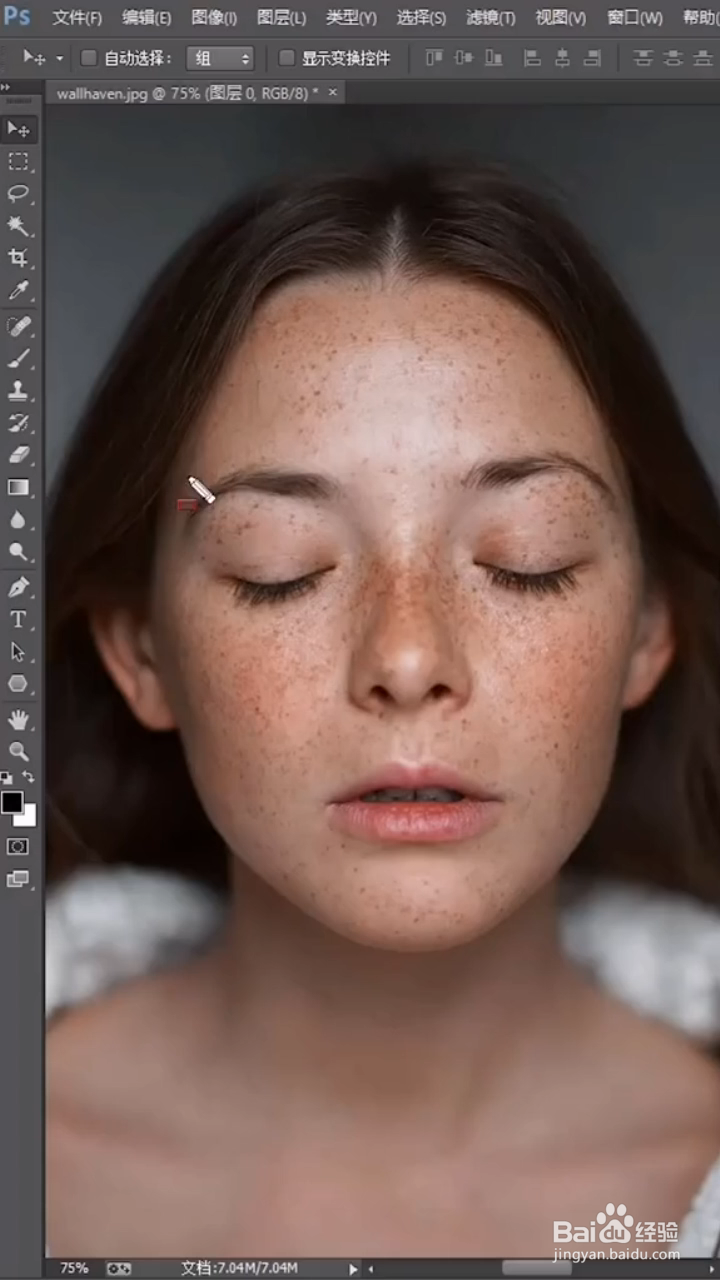Pick the Eyedropper tool
720x1280 pixels.
pyautogui.click(x=18, y=291)
